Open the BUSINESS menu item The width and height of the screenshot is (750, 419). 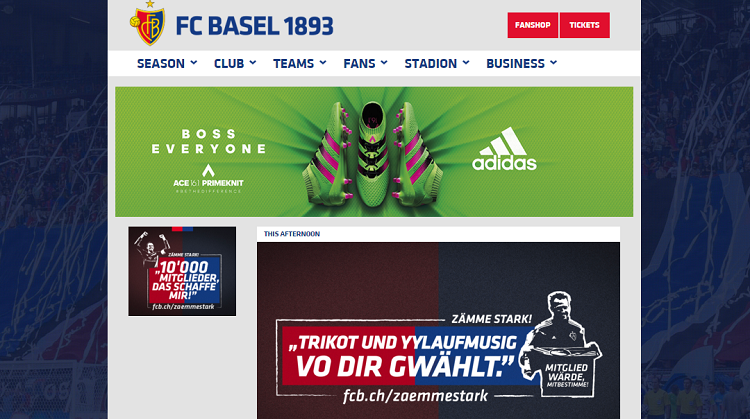tap(521, 63)
